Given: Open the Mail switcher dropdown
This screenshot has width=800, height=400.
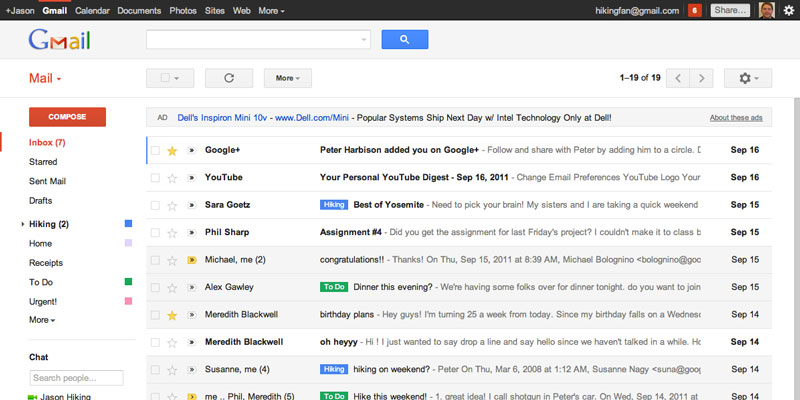Looking at the screenshot, I should (45, 79).
